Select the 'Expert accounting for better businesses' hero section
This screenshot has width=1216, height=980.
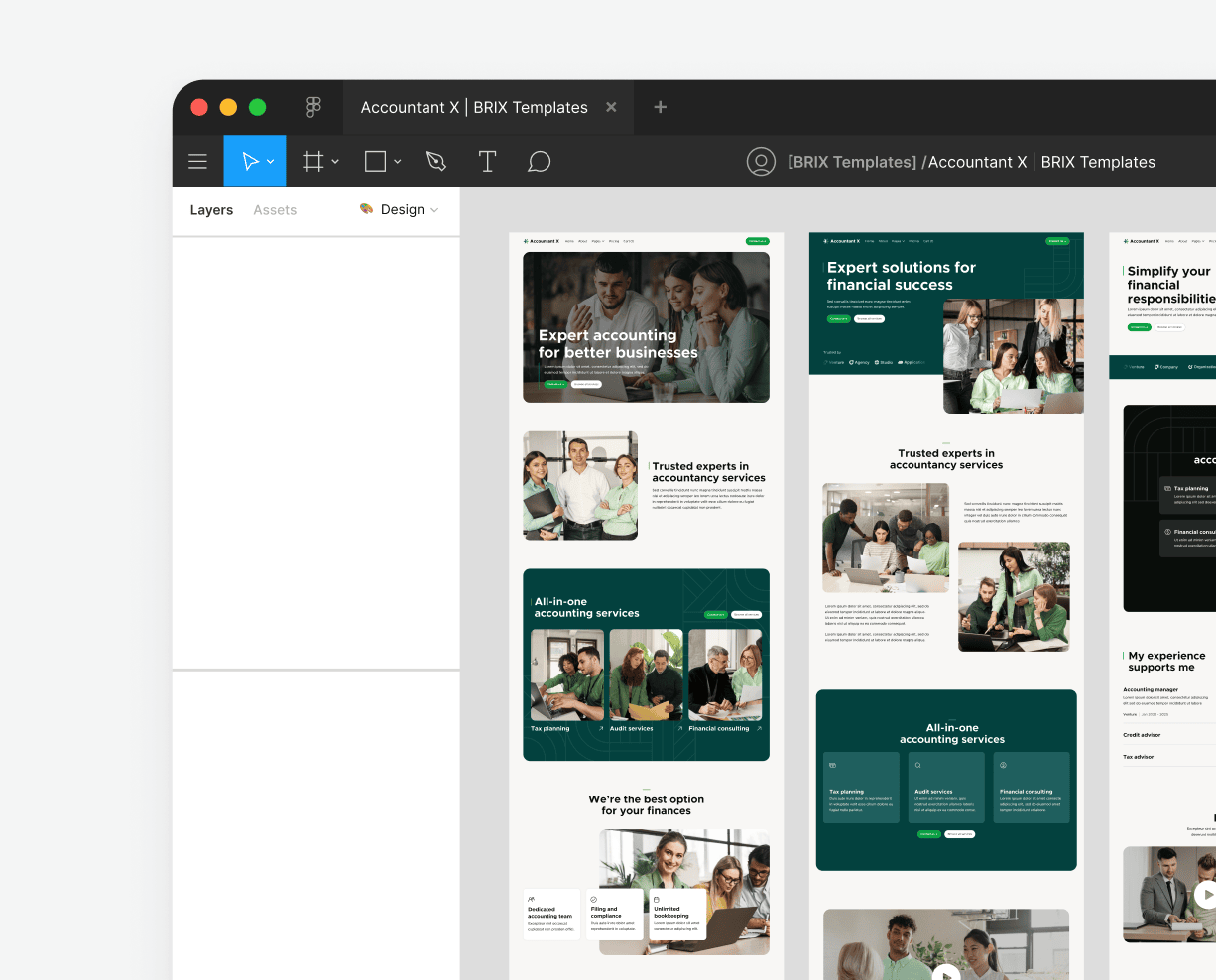click(646, 326)
